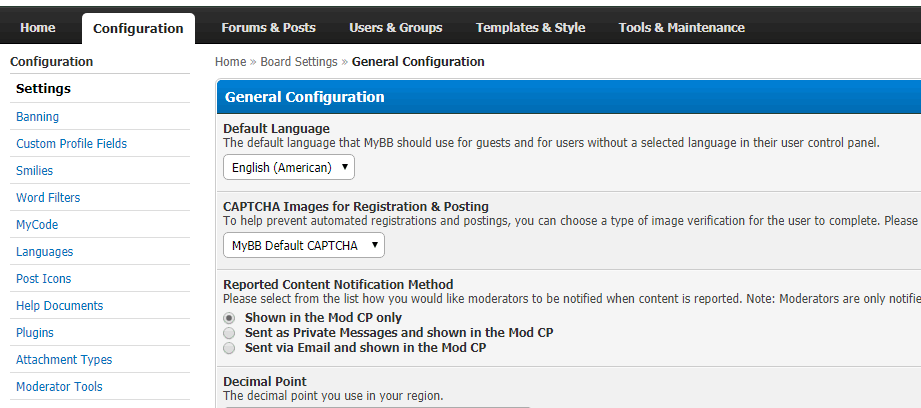This screenshot has height=408, width=921.
Task: Expand the CAPTCHA type dropdown
Action: pyautogui.click(x=304, y=245)
